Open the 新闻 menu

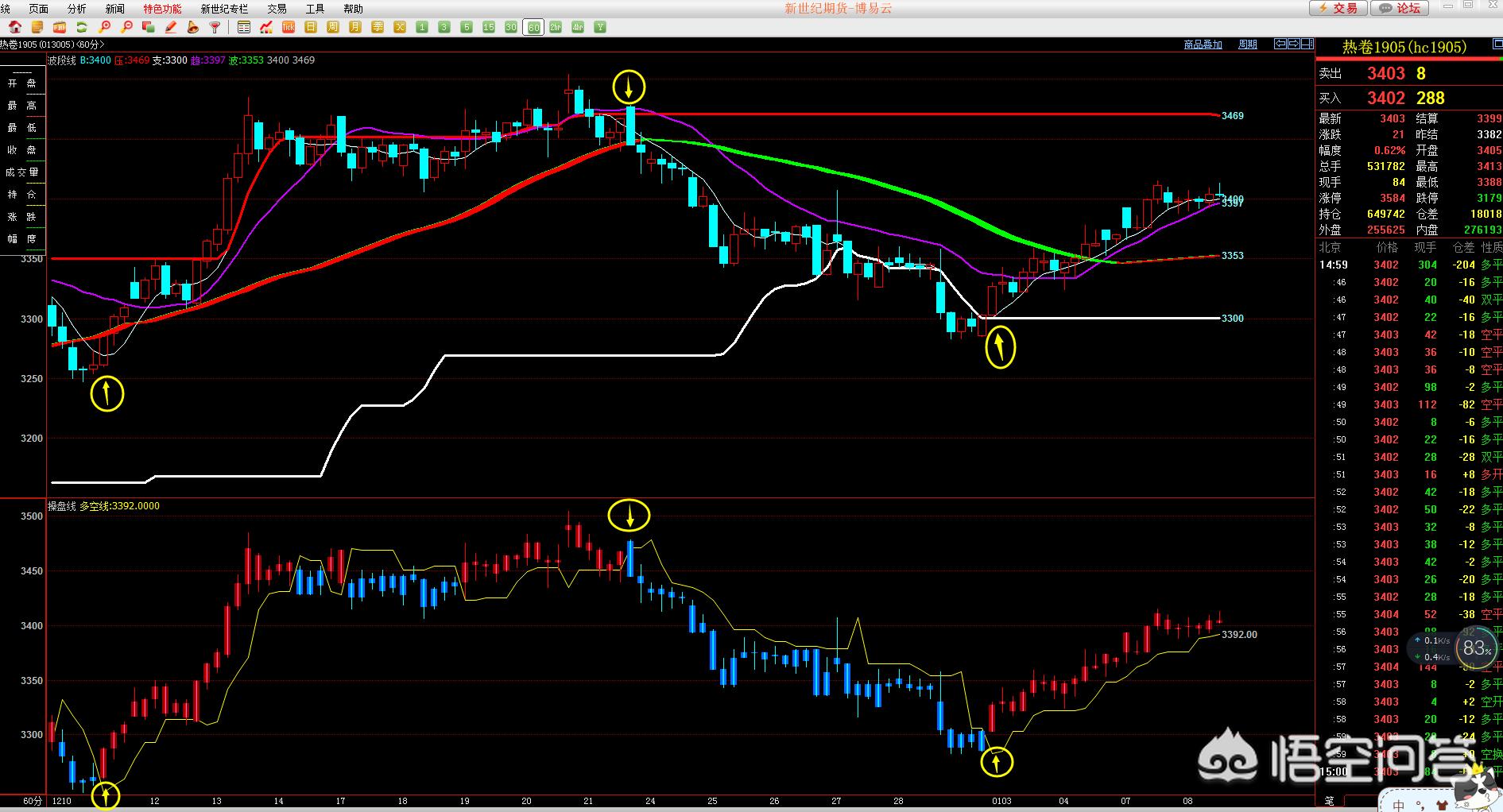pyautogui.click(x=114, y=9)
